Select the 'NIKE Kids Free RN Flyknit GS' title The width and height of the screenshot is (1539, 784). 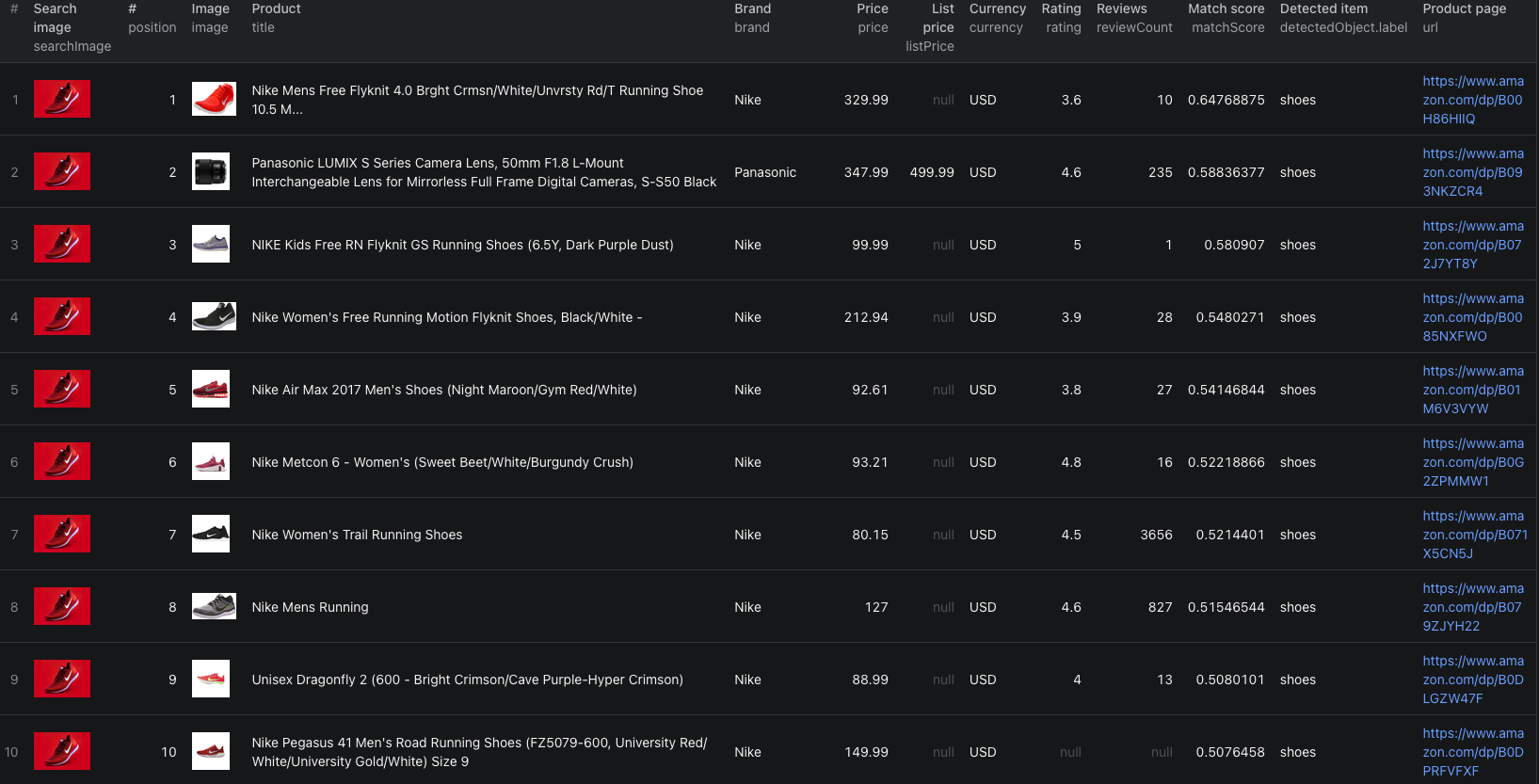[462, 245]
